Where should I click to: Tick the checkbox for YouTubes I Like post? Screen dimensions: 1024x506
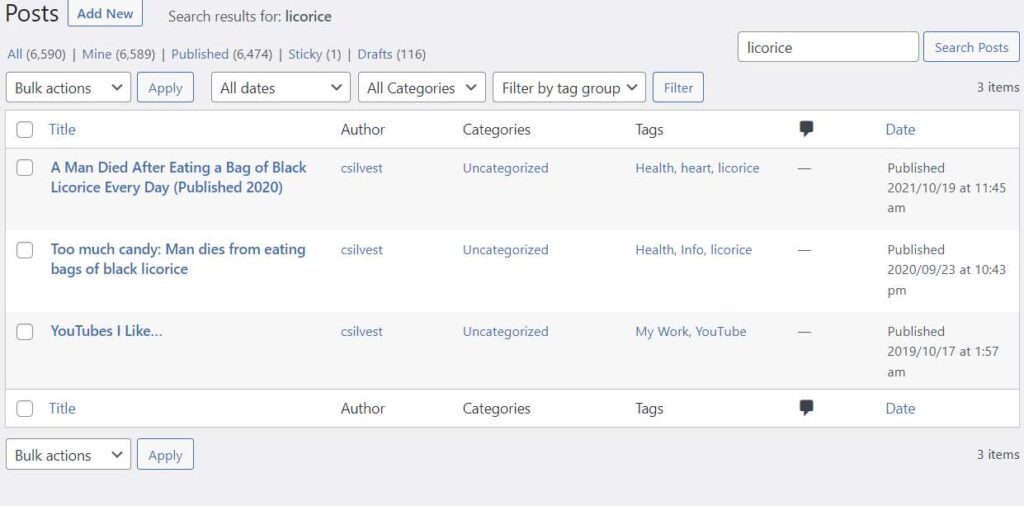[x=25, y=332]
